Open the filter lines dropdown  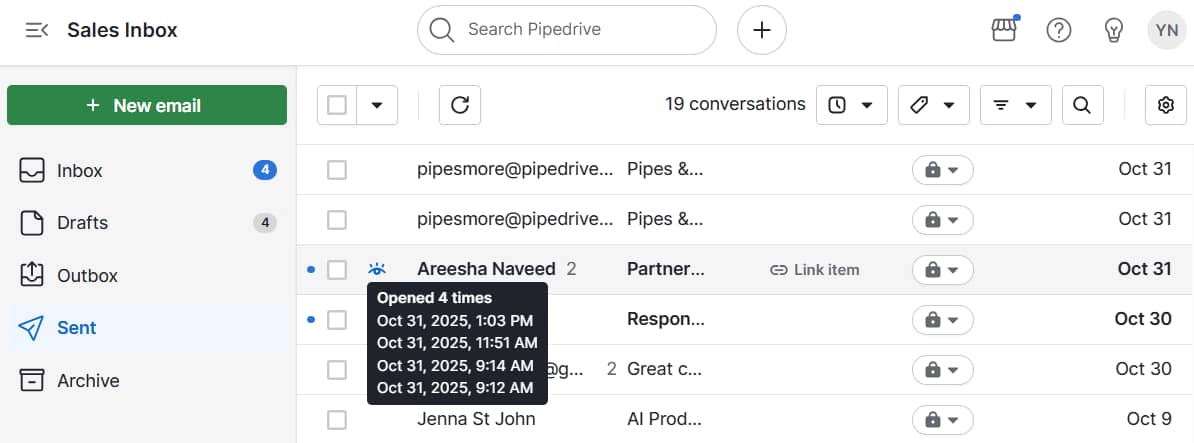(1016, 105)
